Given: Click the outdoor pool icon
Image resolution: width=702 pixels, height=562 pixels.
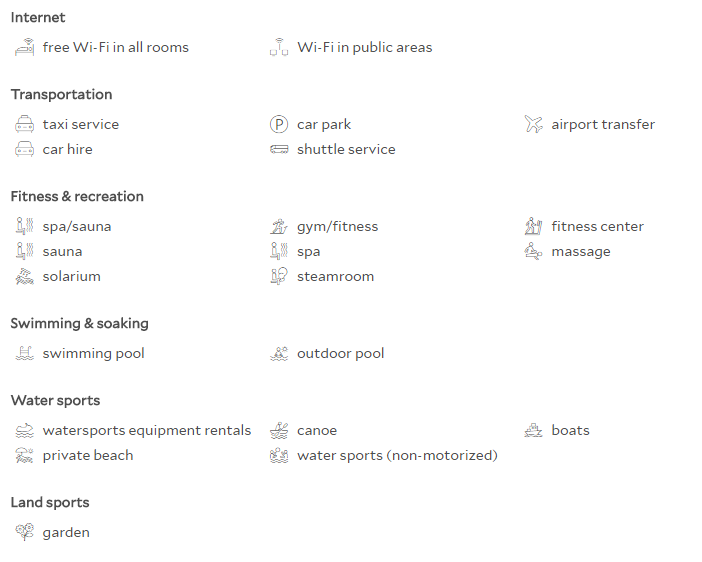Looking at the screenshot, I should pyautogui.click(x=278, y=353).
